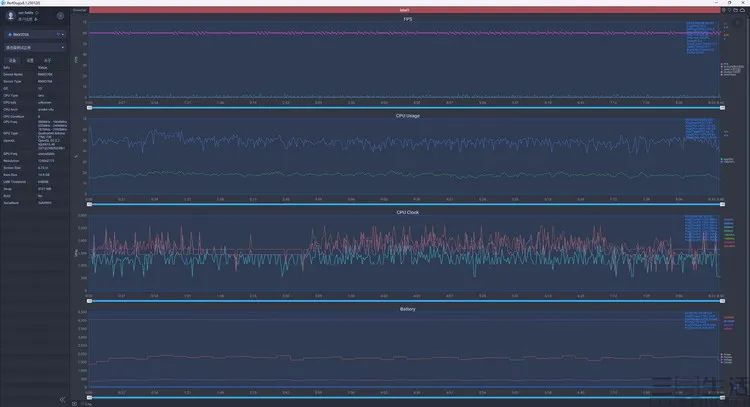Click the small tab left of the red bar
Screen dimensions: 750x407
pos(80,10)
